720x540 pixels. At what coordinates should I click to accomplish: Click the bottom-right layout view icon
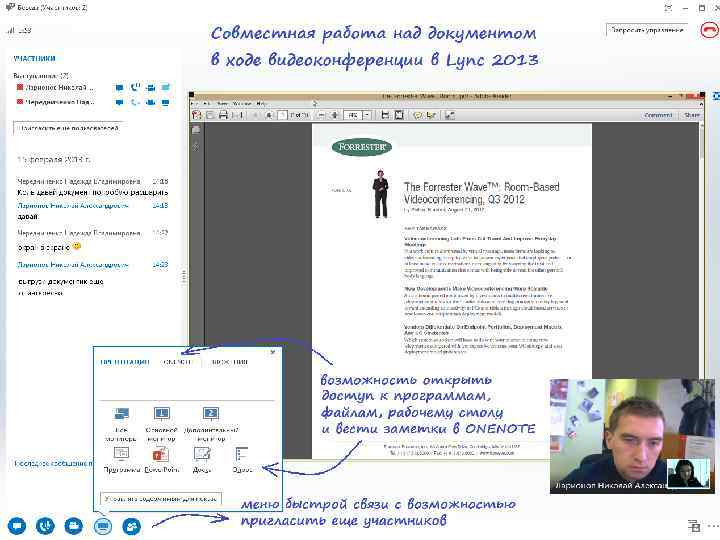694,526
